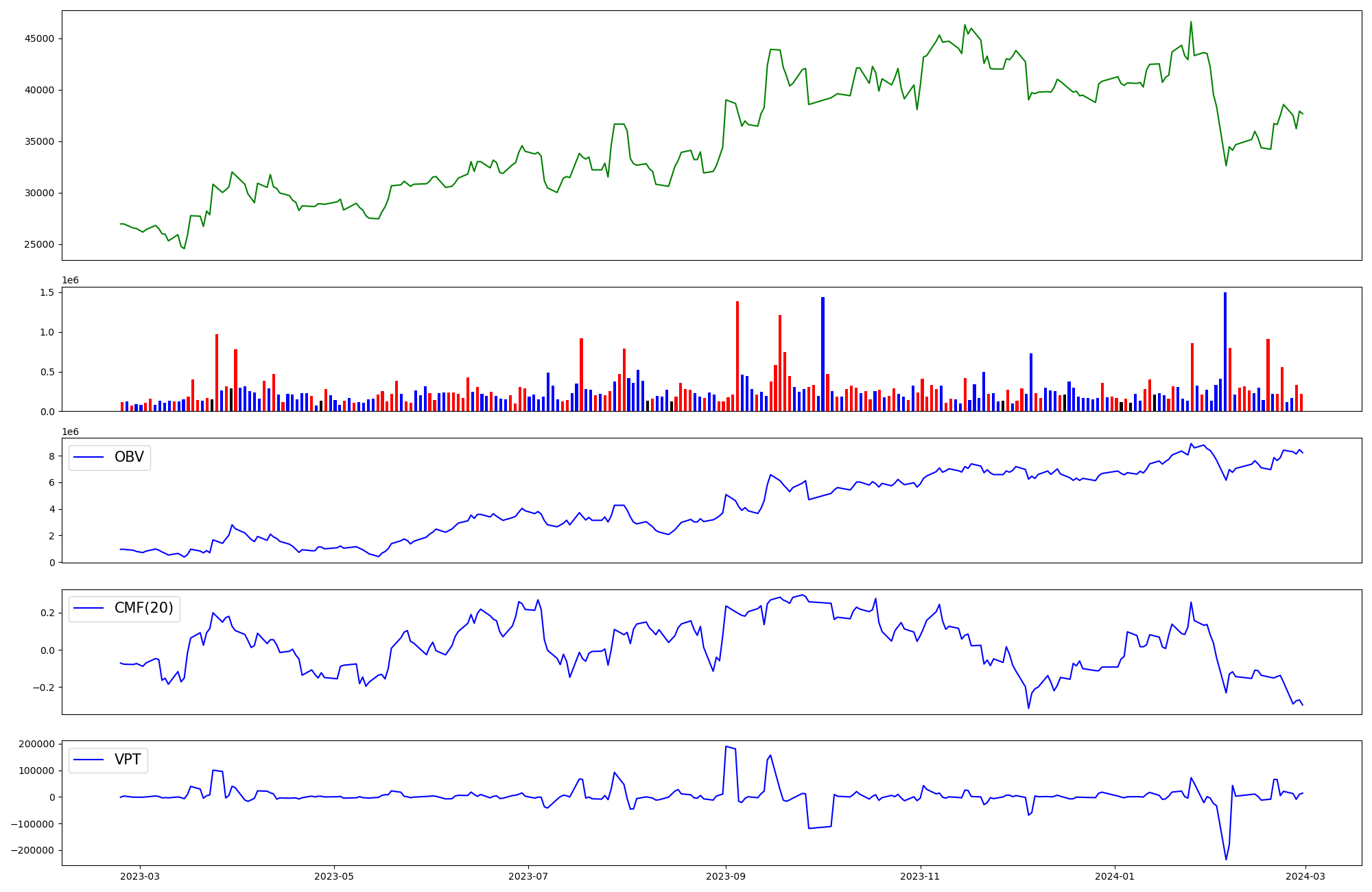The image size is (1372, 892).
Task: Click the blue line sample in OBV legend
Action: point(88,458)
